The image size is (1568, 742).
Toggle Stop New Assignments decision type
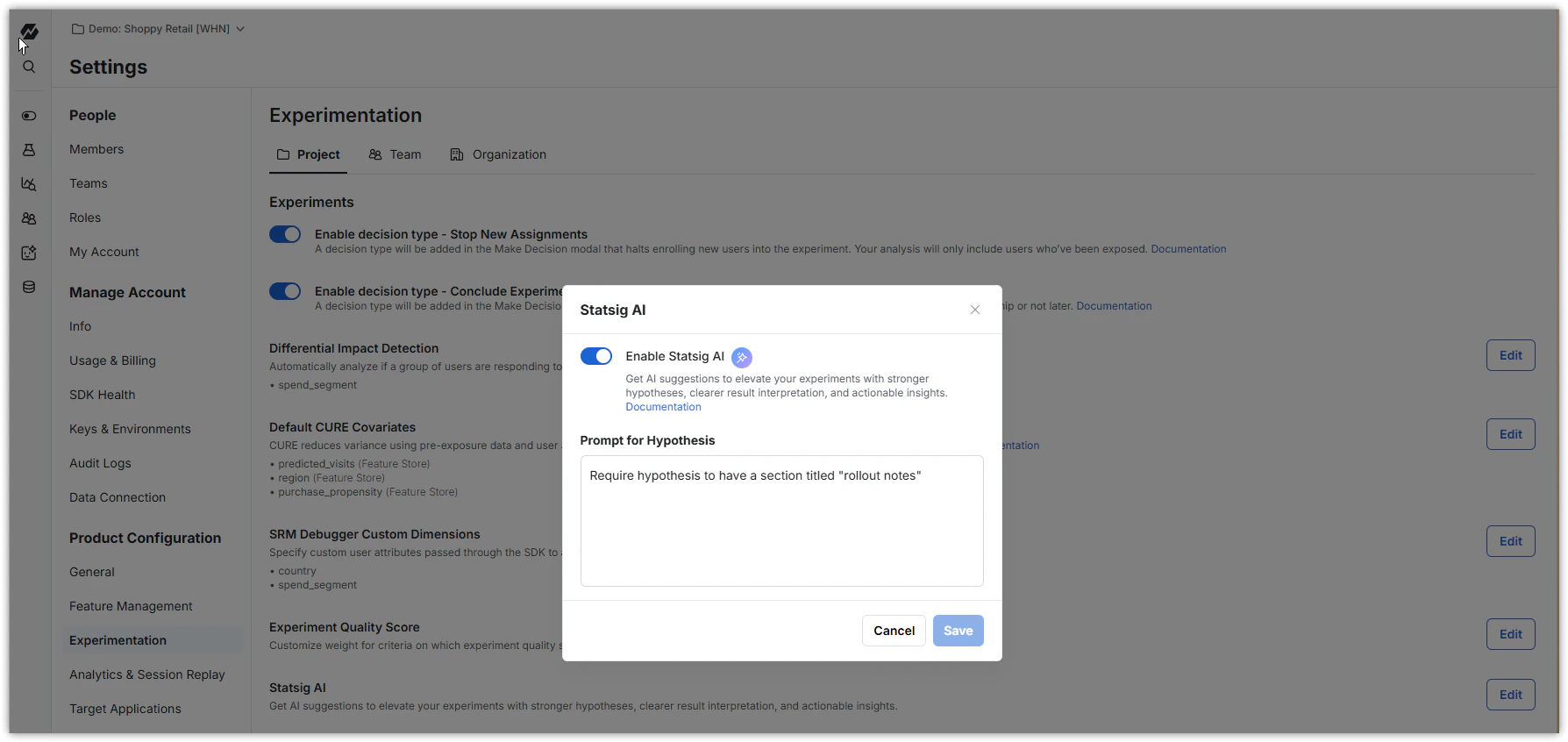(x=285, y=234)
